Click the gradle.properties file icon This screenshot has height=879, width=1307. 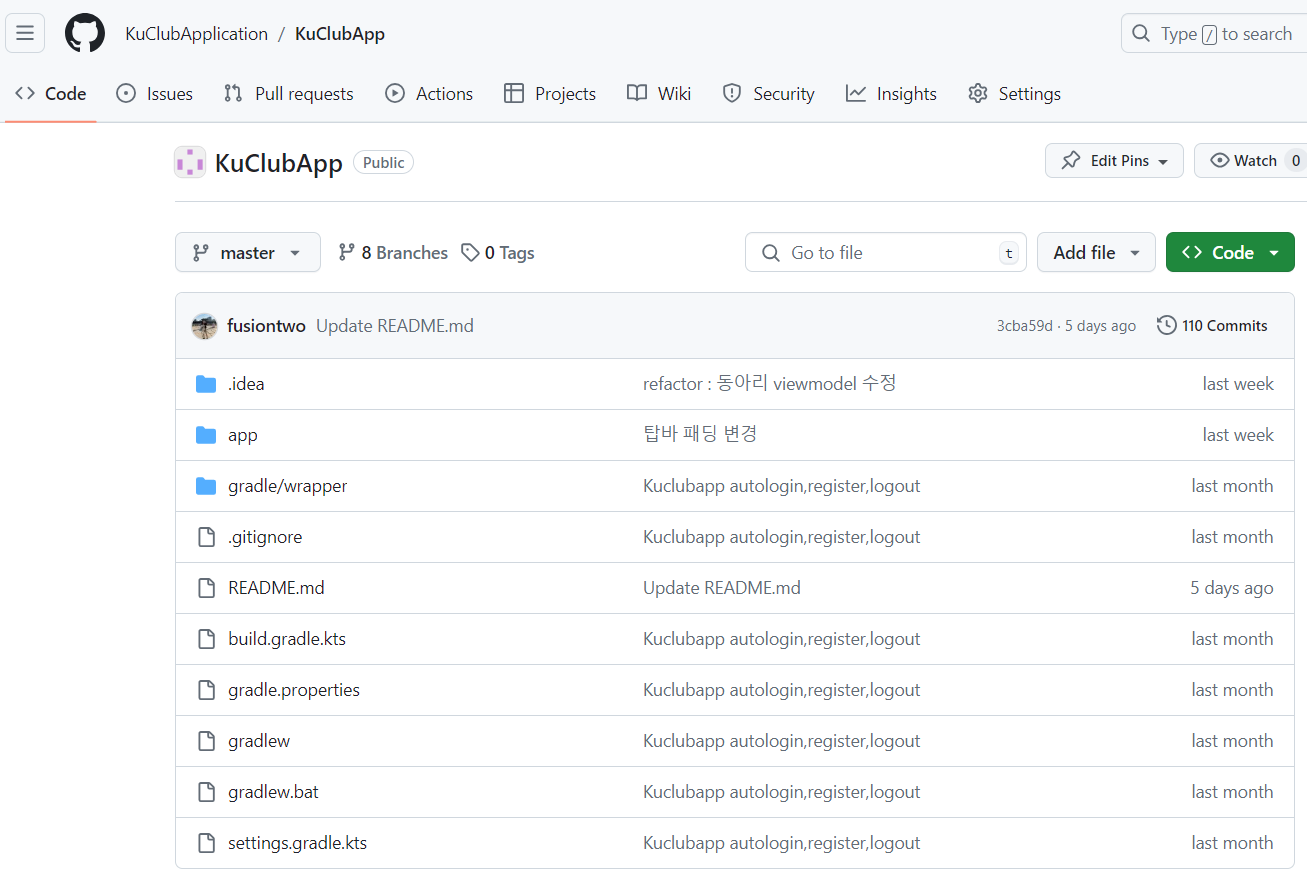(206, 690)
